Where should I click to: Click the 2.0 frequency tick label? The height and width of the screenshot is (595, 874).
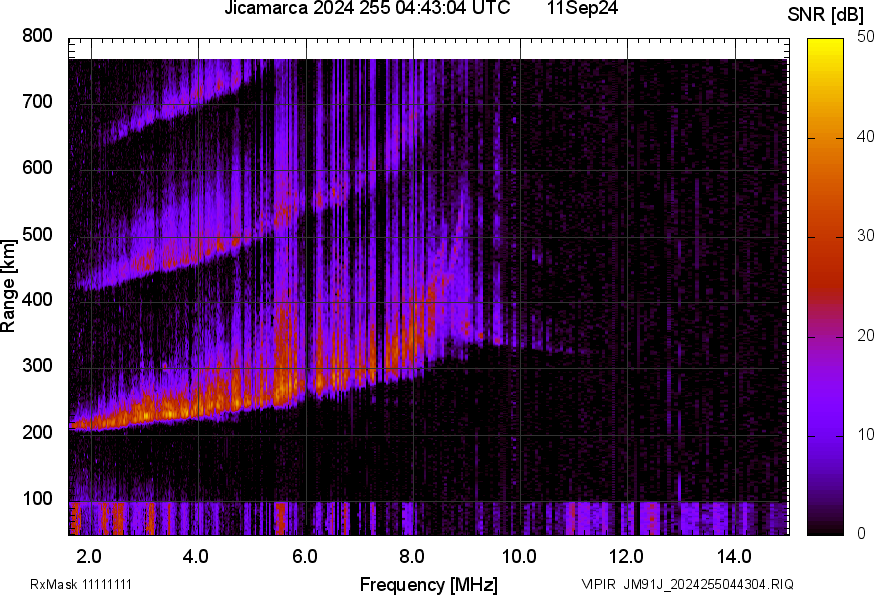click(89, 556)
